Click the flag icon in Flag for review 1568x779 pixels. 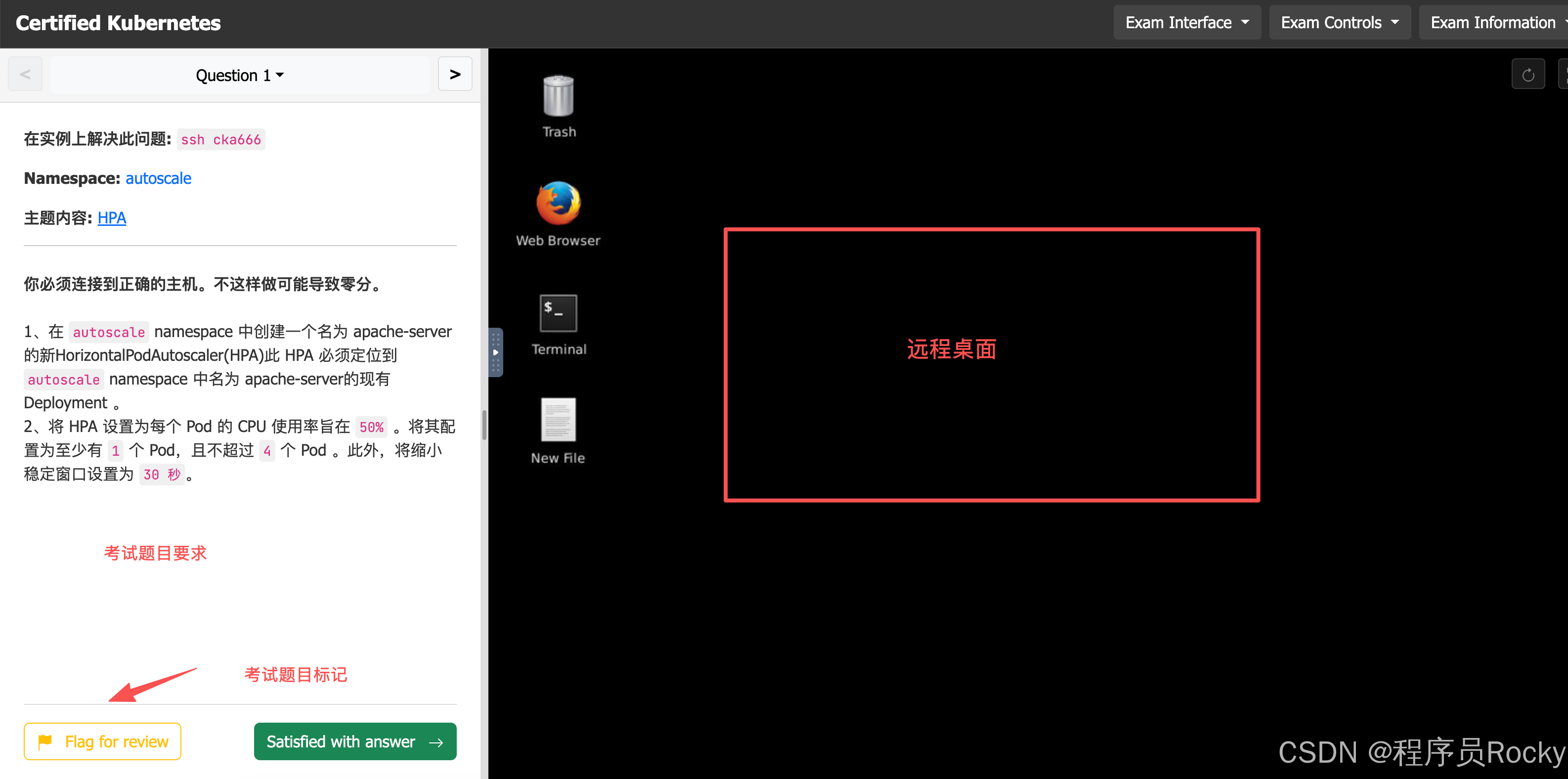45,741
